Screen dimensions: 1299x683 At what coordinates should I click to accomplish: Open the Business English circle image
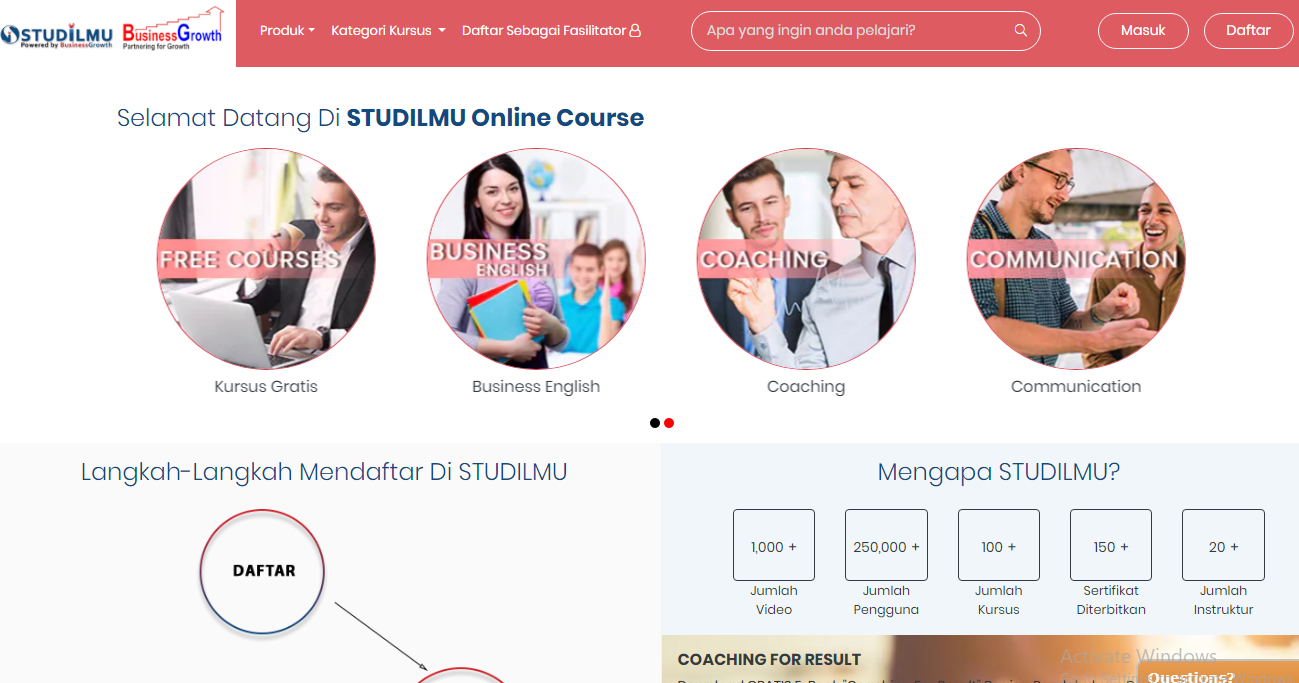pyautogui.click(x=536, y=259)
